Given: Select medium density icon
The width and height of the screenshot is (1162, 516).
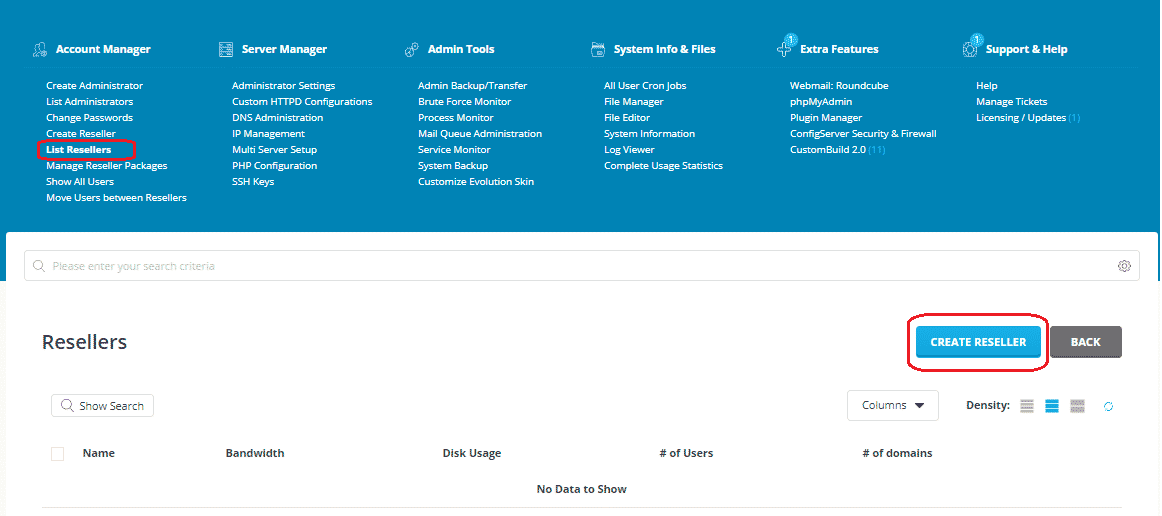Looking at the screenshot, I should (x=1052, y=406).
